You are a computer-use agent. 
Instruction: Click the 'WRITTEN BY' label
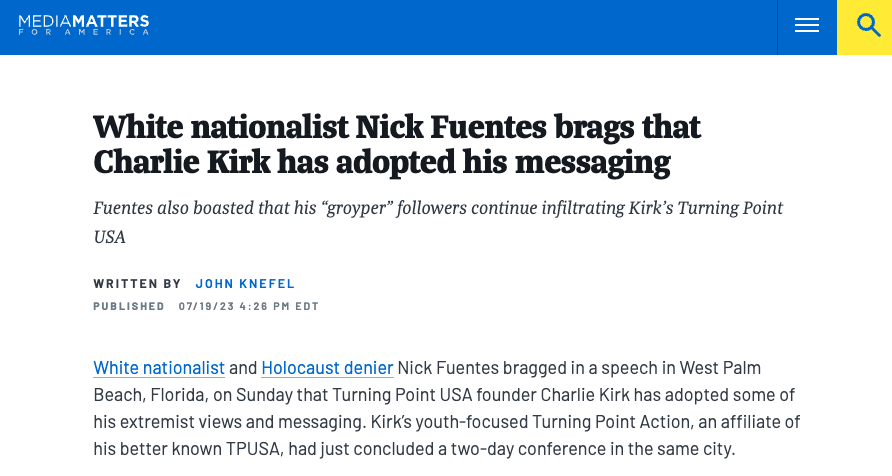137,284
